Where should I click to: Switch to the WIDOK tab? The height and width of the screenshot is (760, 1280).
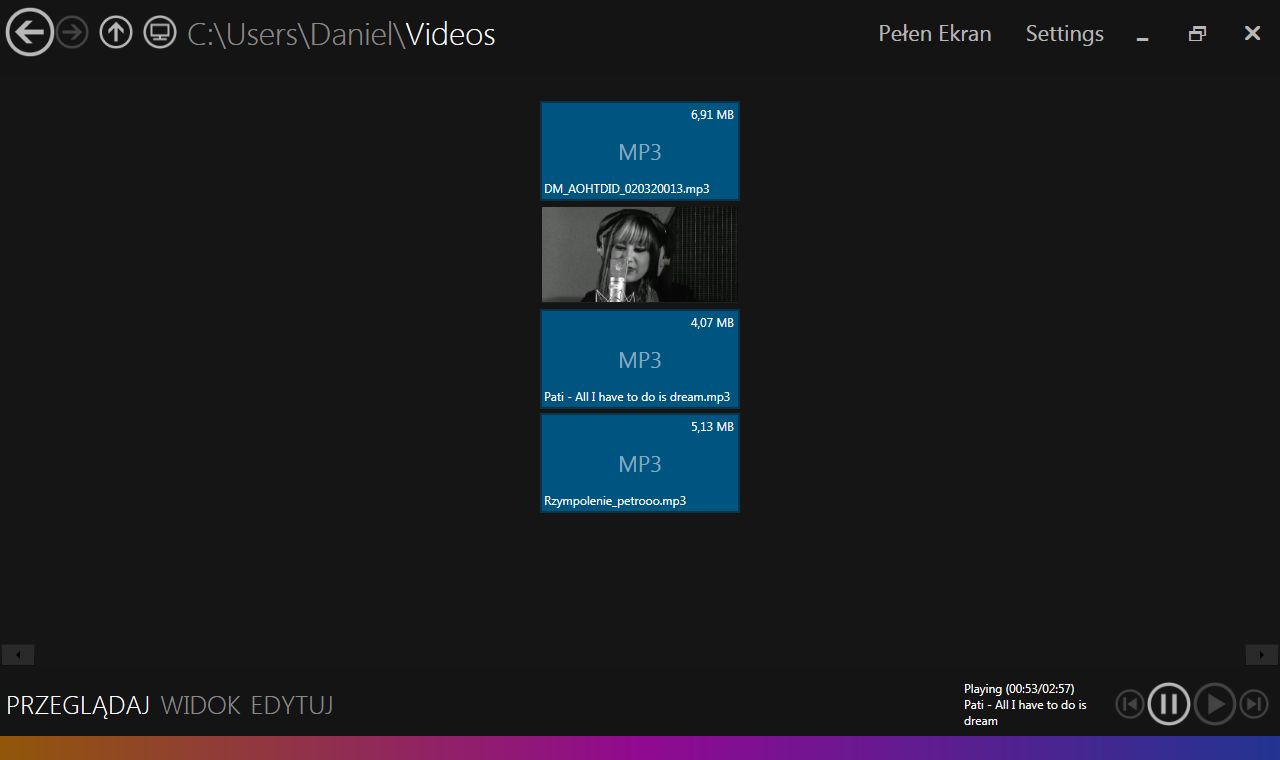click(x=200, y=705)
